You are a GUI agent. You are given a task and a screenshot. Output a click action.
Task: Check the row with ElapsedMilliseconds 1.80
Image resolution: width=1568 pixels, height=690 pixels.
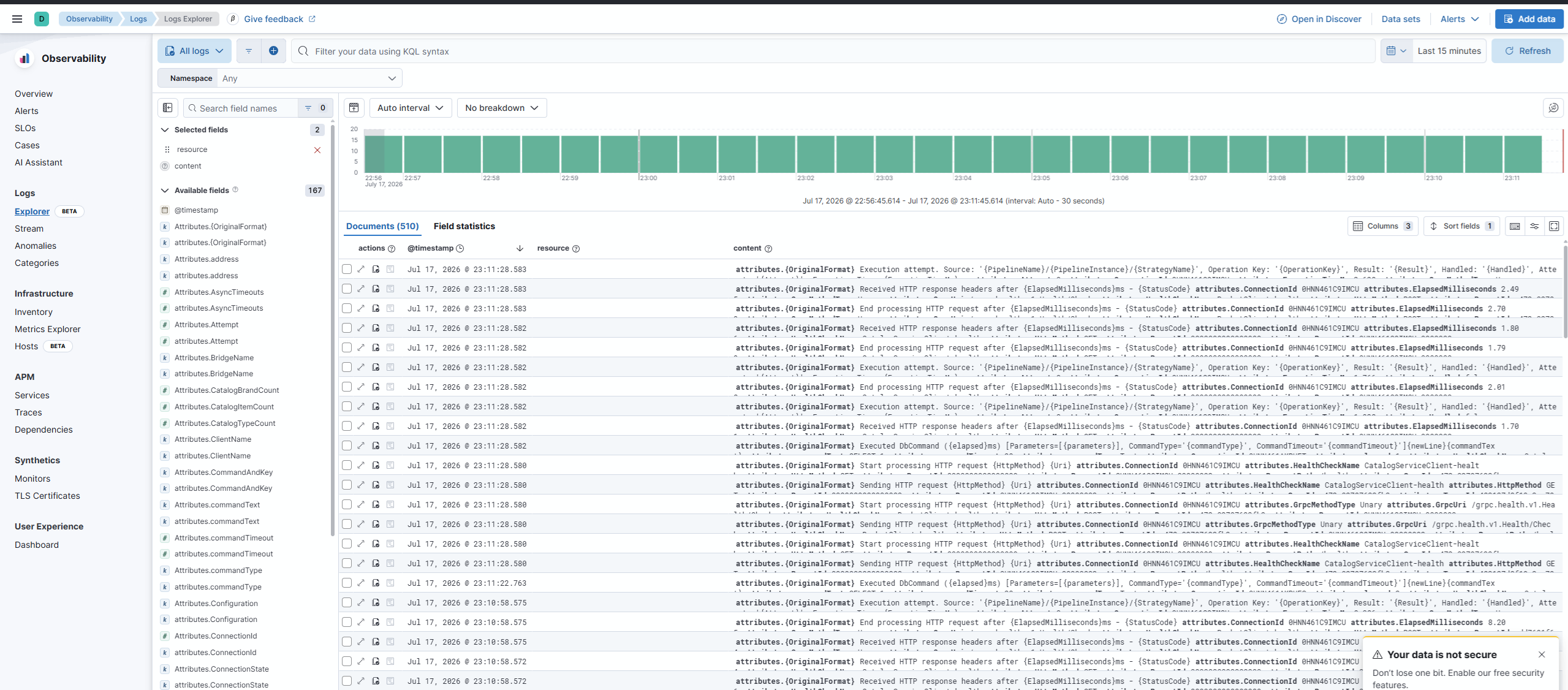coord(347,328)
